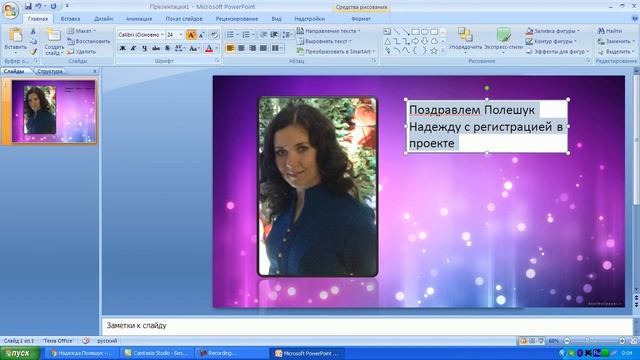This screenshot has height=360, width=640.
Task: Toggle bold Ж formatting
Action: click(x=122, y=49)
